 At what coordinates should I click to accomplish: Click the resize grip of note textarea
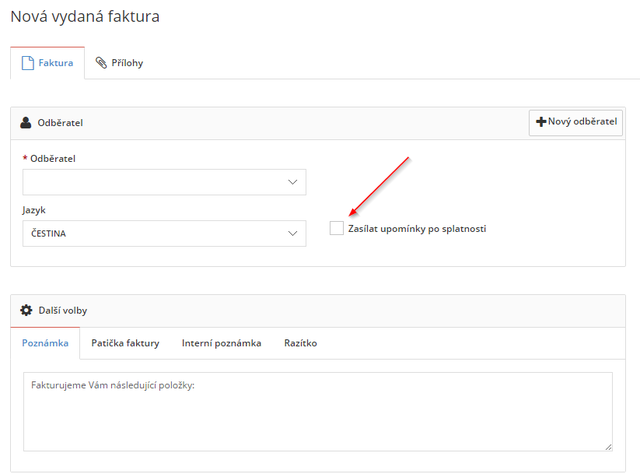point(608,447)
